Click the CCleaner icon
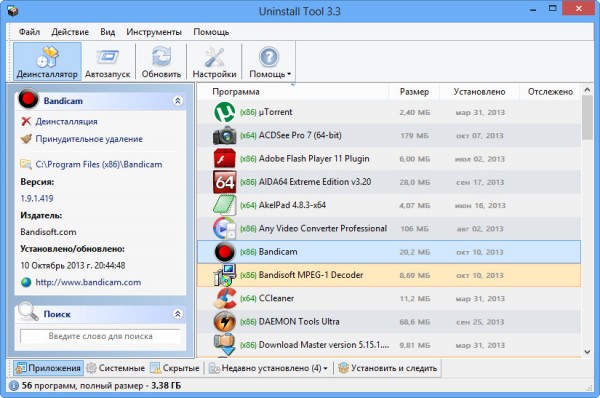Viewport: 600px width, 398px height. (225, 298)
